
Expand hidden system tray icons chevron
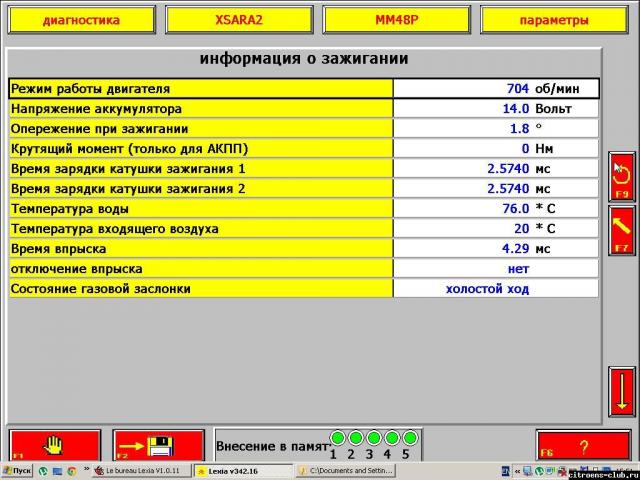(x=517, y=471)
